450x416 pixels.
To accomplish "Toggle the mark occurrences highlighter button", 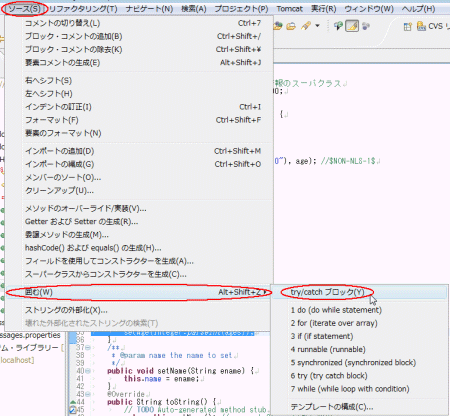I will click(x=352, y=26).
